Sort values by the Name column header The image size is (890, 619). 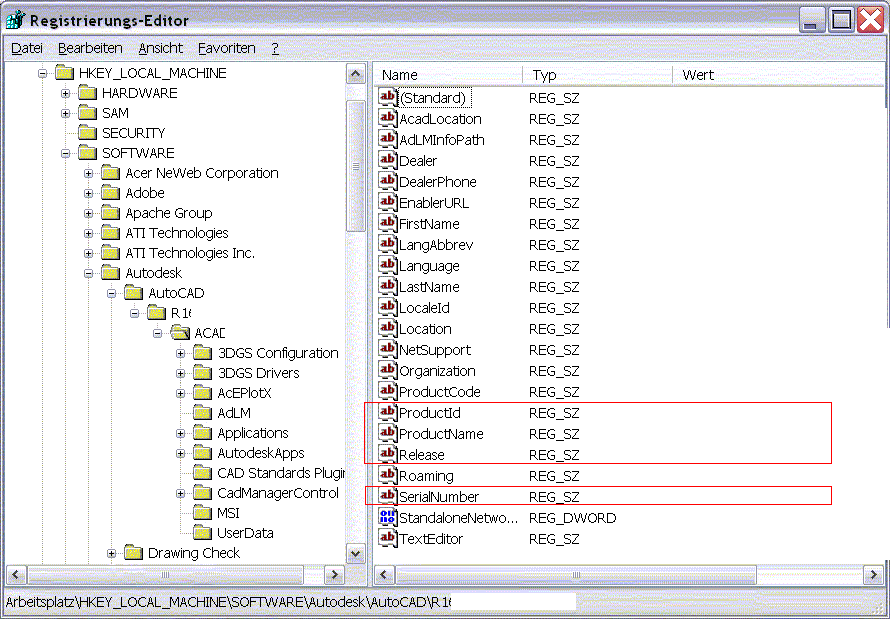[448, 75]
